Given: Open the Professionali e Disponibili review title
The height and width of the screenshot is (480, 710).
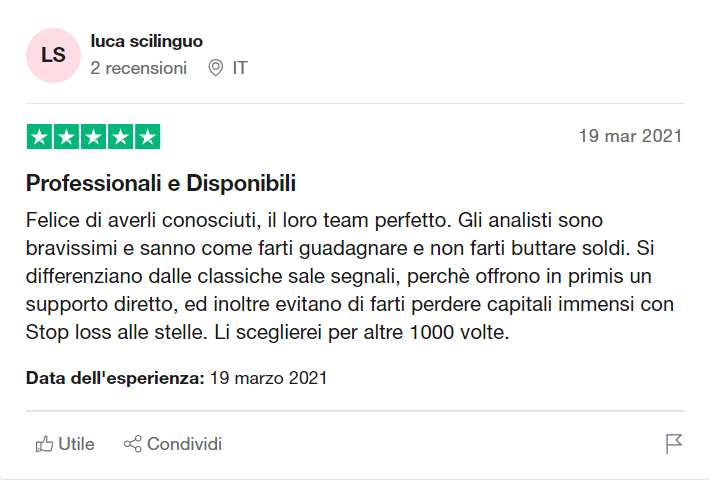Looking at the screenshot, I should click(161, 184).
